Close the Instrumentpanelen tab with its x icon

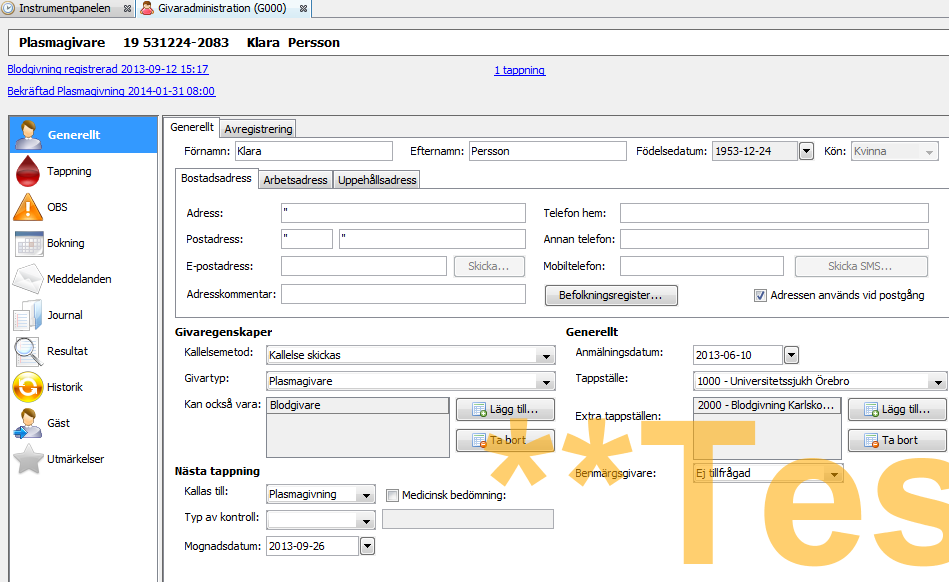(127, 8)
